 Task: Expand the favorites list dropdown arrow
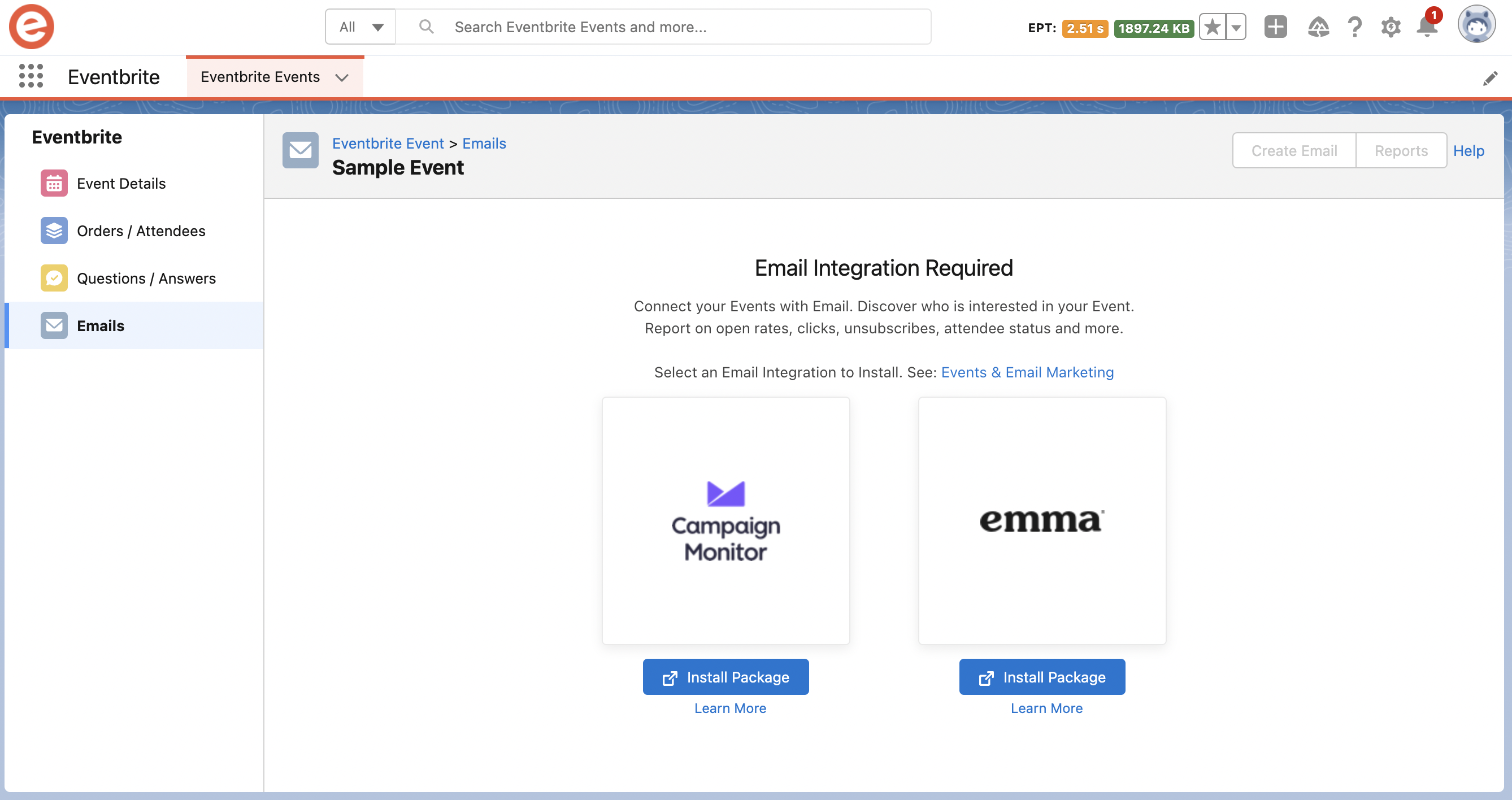click(1236, 27)
